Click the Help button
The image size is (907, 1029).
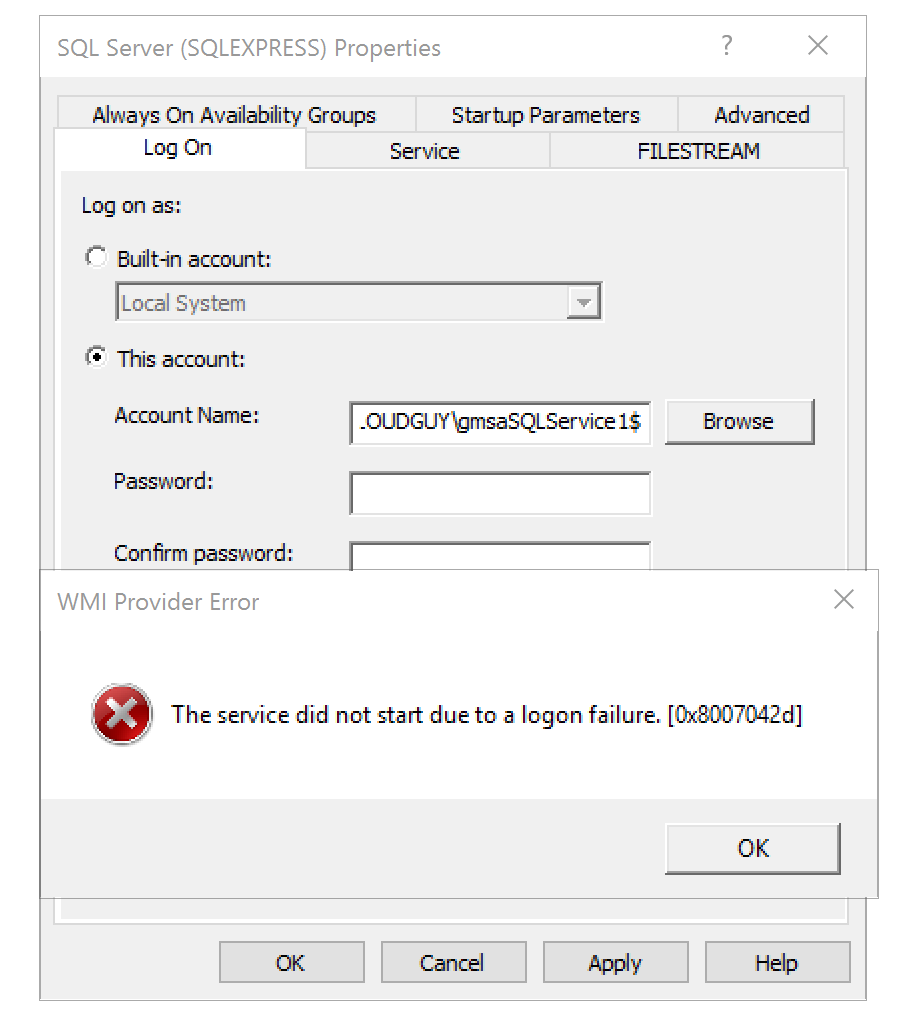pos(777,962)
